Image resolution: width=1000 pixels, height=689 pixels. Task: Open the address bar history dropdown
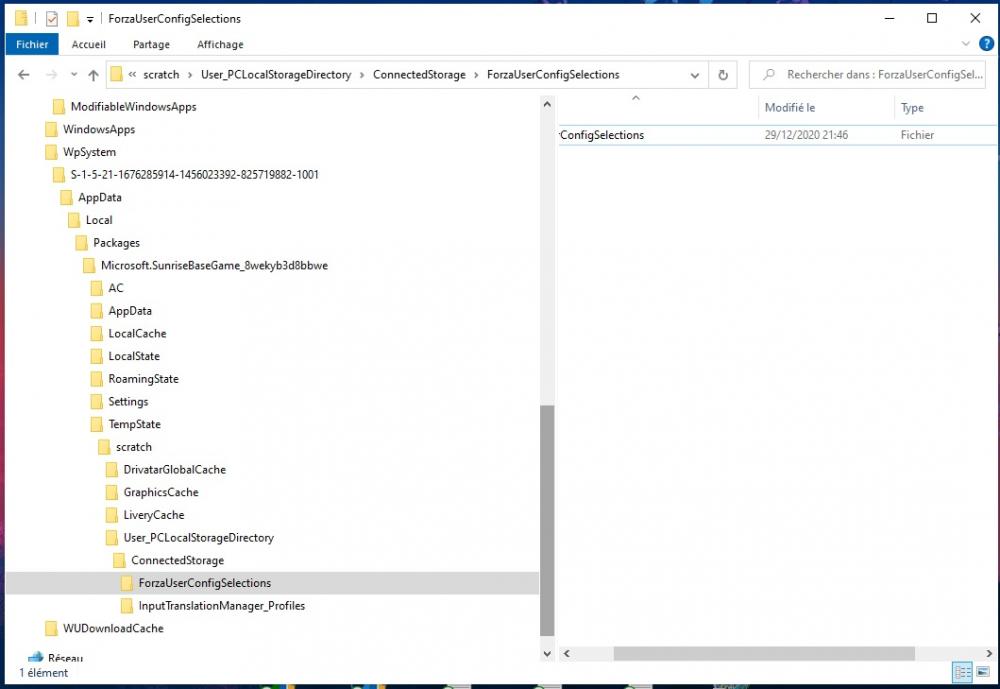pos(695,75)
